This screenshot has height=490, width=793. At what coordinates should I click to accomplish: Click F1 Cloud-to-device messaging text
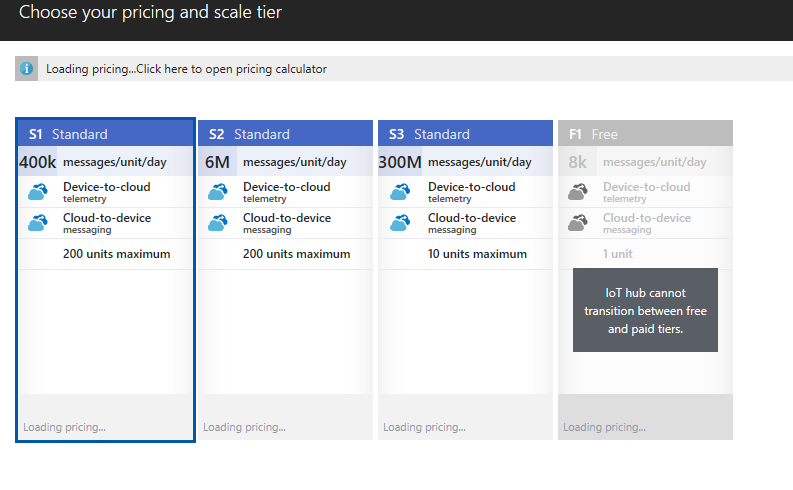pos(647,222)
